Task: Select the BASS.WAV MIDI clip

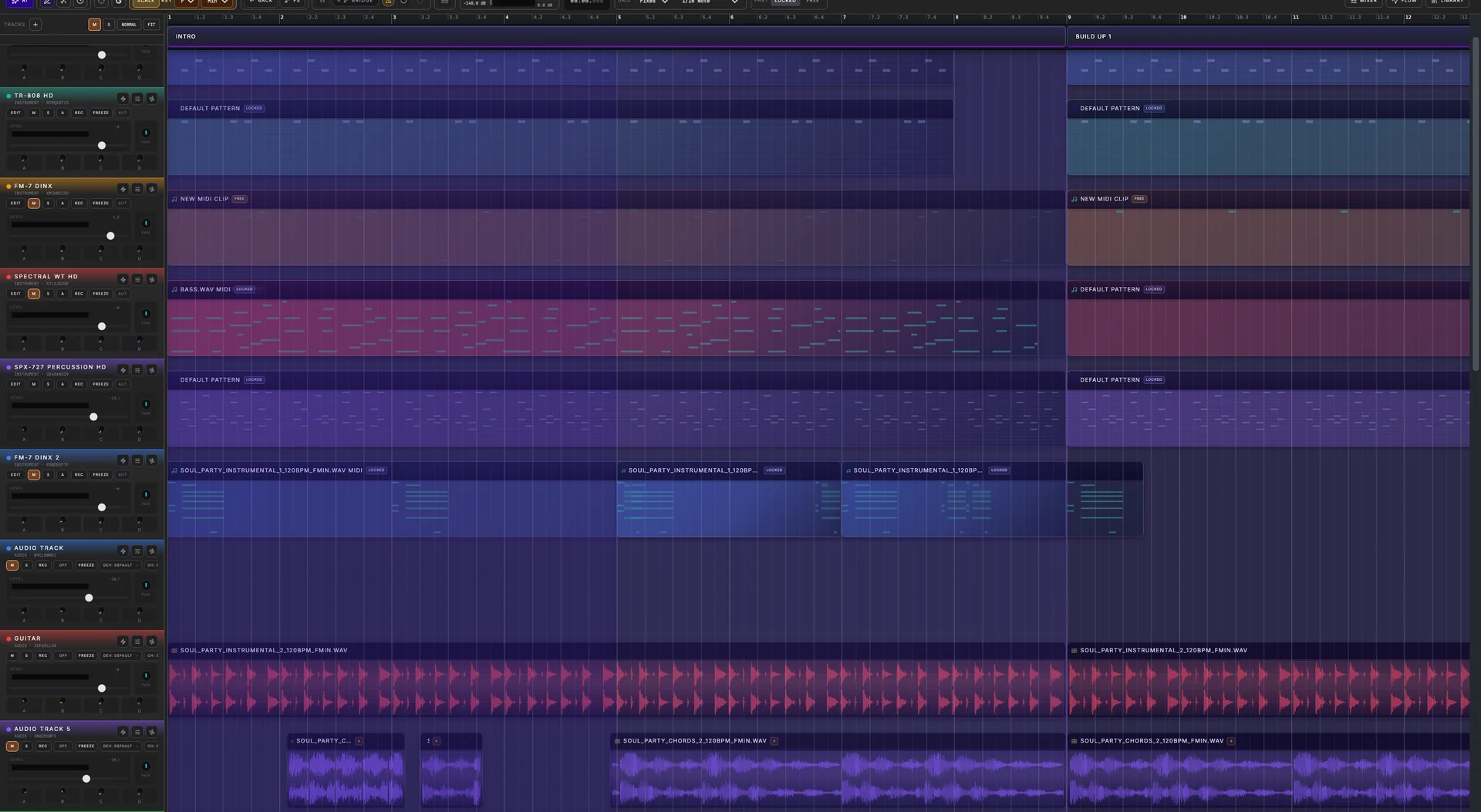Action: click(x=602, y=318)
